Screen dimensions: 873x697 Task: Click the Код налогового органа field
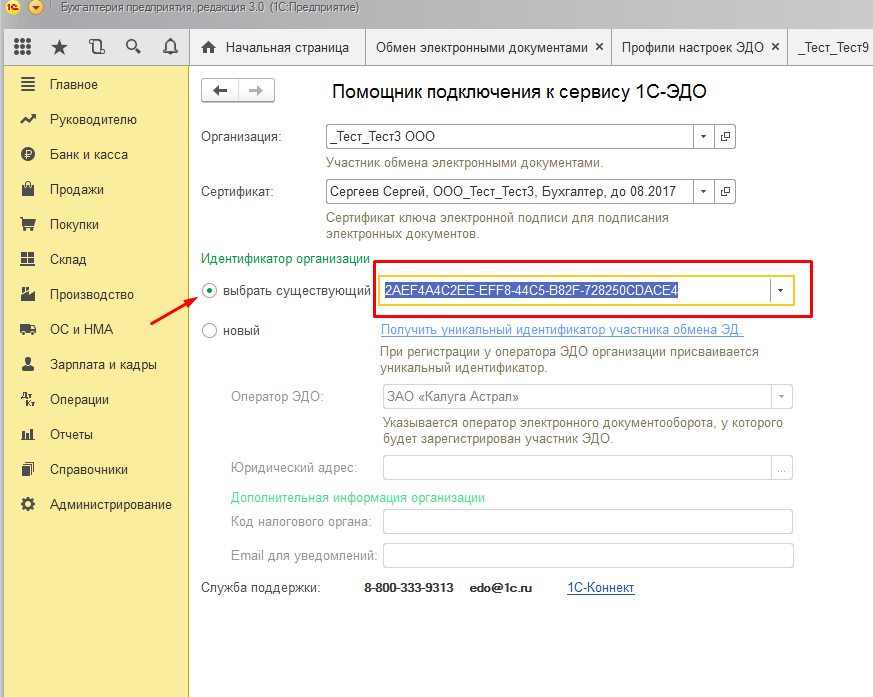(588, 522)
